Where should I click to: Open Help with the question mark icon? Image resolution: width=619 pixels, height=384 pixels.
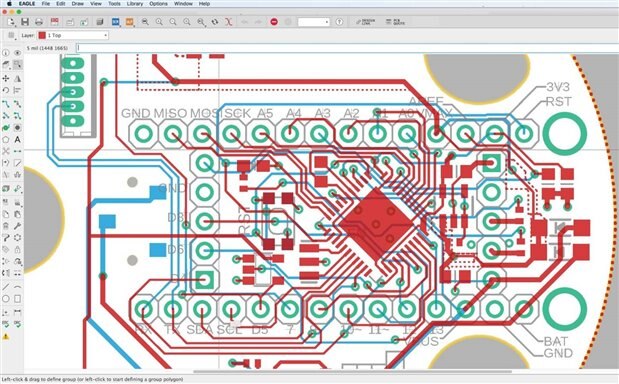(x=339, y=22)
